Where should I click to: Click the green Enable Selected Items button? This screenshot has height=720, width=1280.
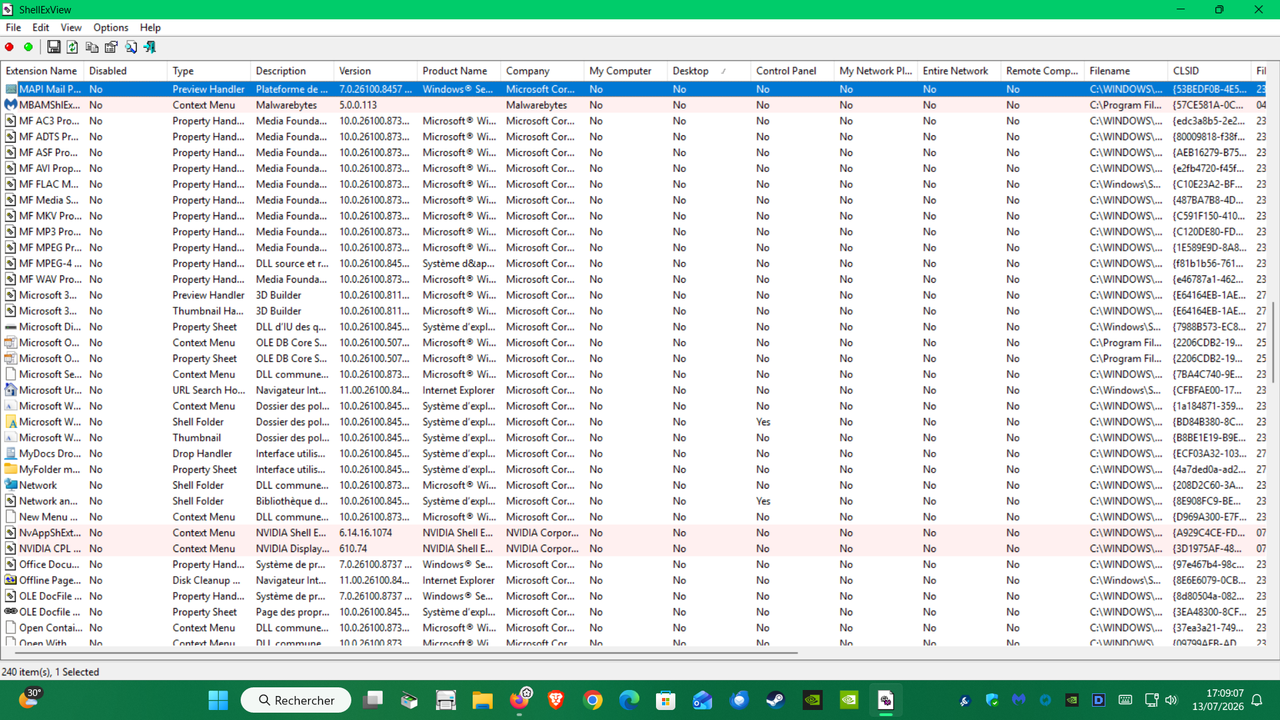click(28, 47)
